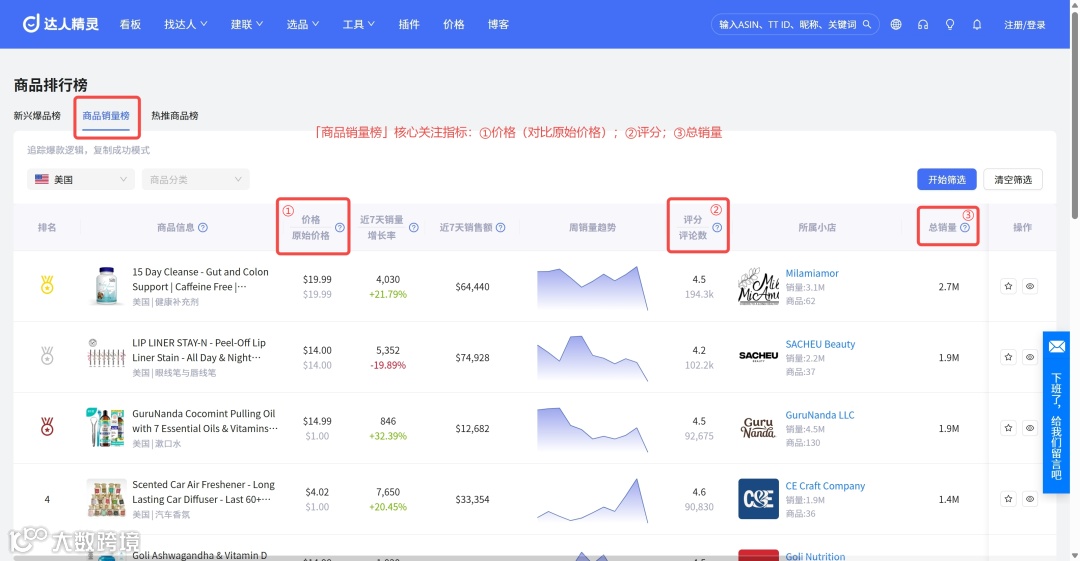Switch to 新兴爆品榜 tab
This screenshot has width=1080, height=561.
[37, 116]
